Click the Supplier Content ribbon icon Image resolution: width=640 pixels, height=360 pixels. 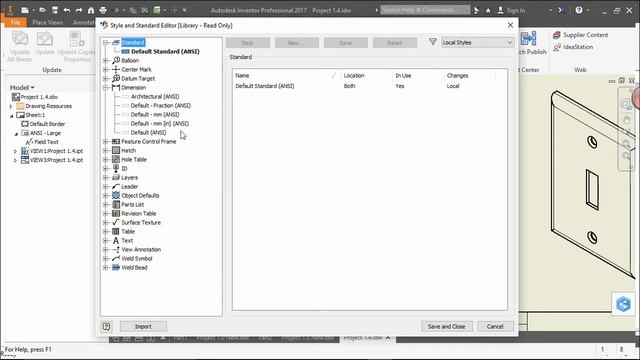[x=557, y=35]
